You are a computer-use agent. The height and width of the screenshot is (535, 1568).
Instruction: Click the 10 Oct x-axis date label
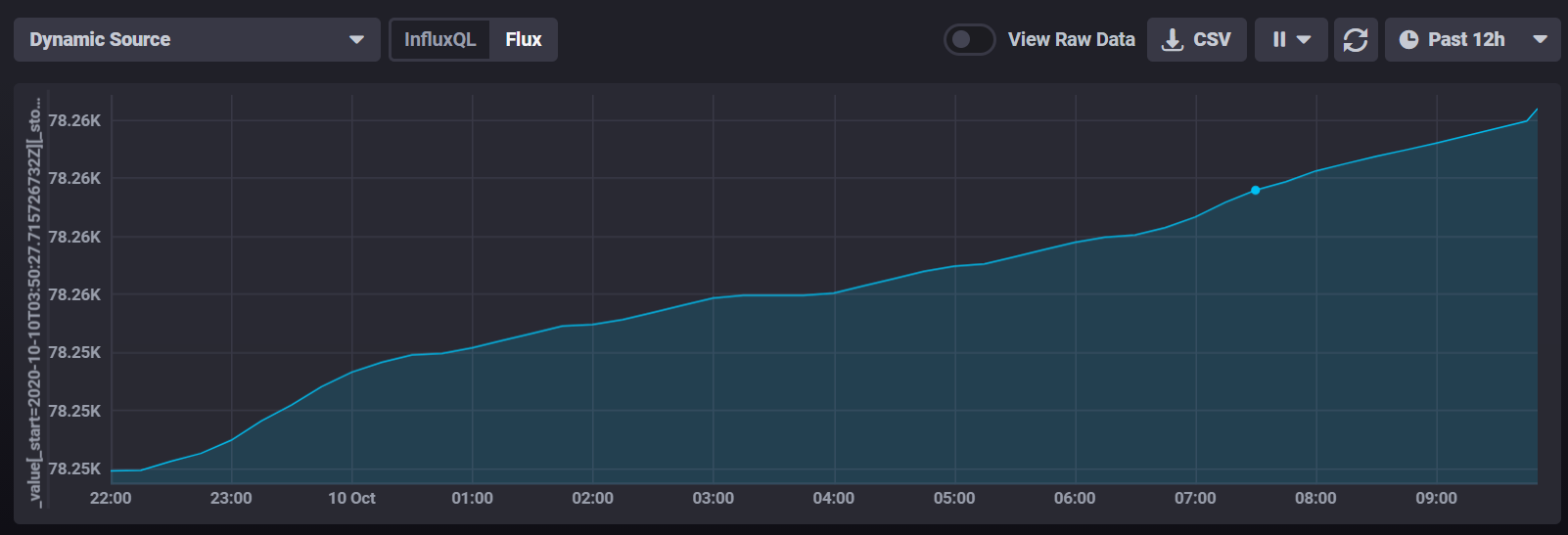click(x=351, y=499)
